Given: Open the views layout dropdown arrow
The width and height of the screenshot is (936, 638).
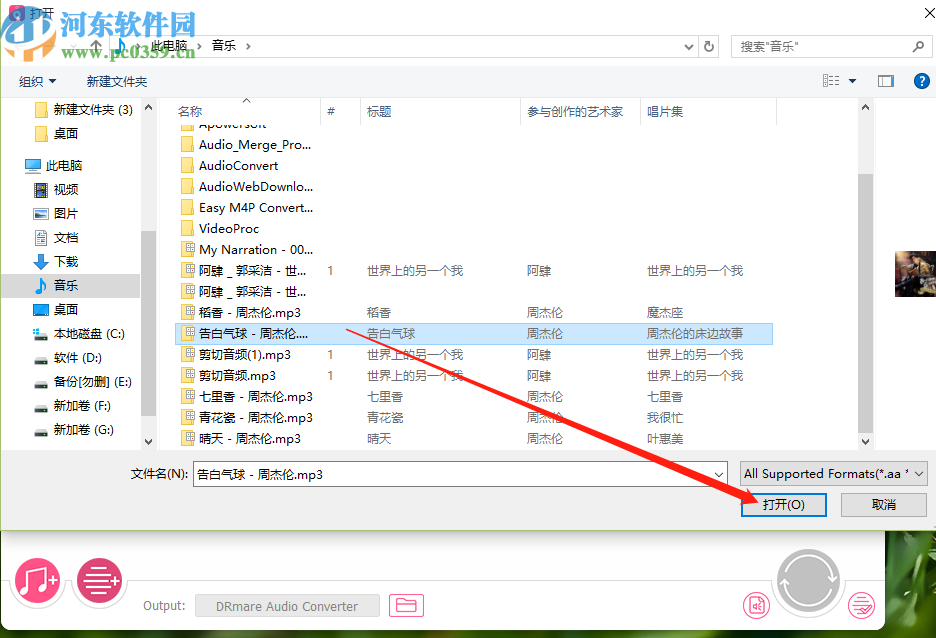Looking at the screenshot, I should [853, 81].
